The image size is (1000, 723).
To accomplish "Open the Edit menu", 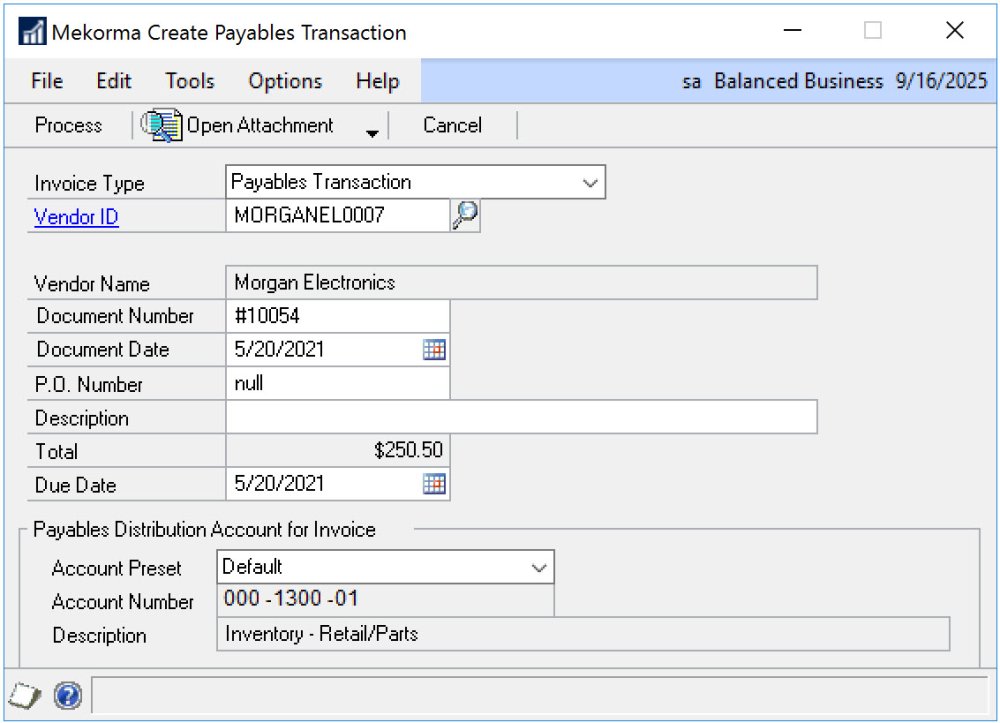I will (x=112, y=81).
